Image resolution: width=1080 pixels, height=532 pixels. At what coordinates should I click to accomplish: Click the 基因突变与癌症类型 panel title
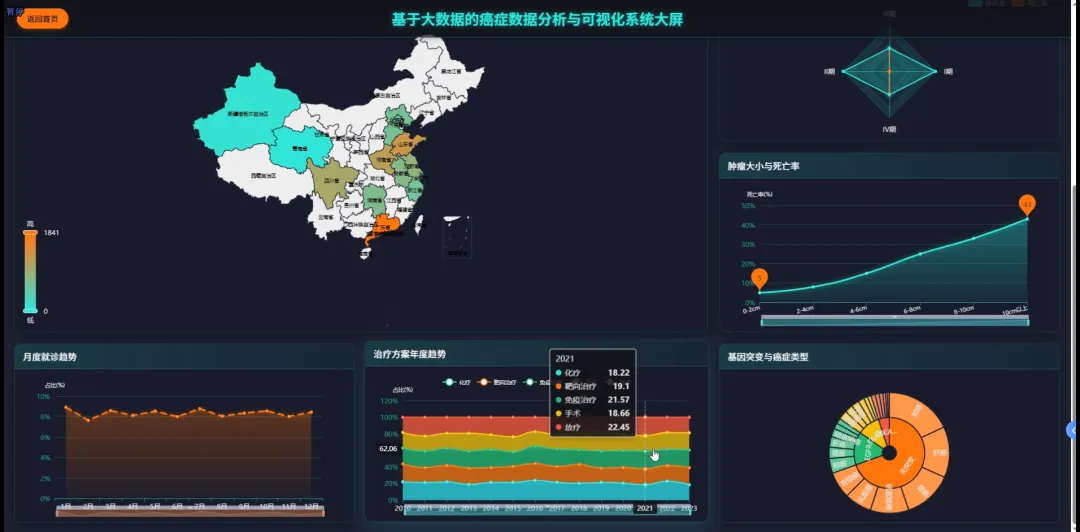pyautogui.click(x=767, y=357)
